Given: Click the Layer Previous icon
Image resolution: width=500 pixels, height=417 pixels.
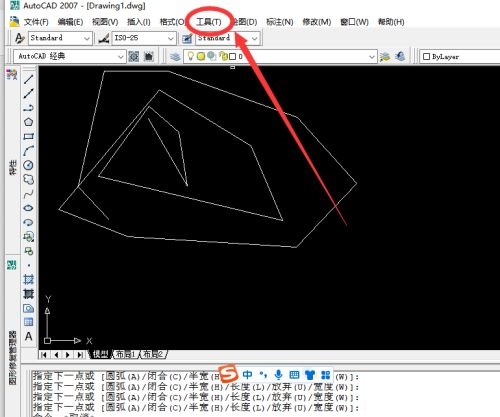Looking at the screenshot, I should click(400, 56).
